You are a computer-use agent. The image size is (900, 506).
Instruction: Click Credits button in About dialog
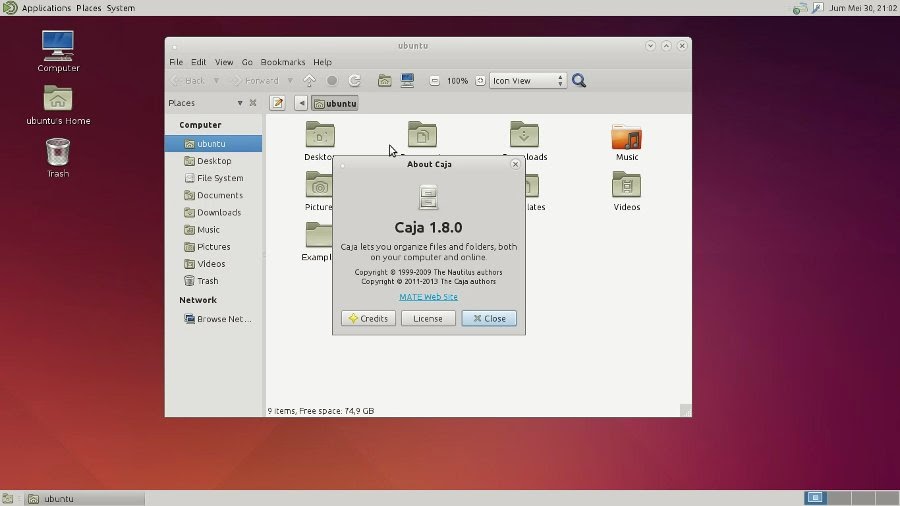coord(368,318)
